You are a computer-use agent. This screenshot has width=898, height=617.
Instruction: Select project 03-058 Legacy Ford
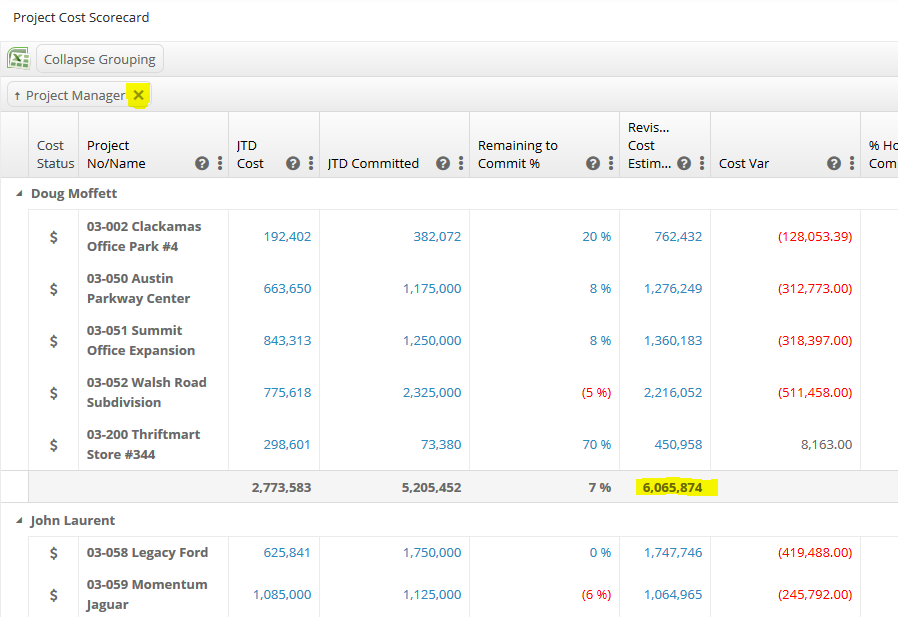147,552
